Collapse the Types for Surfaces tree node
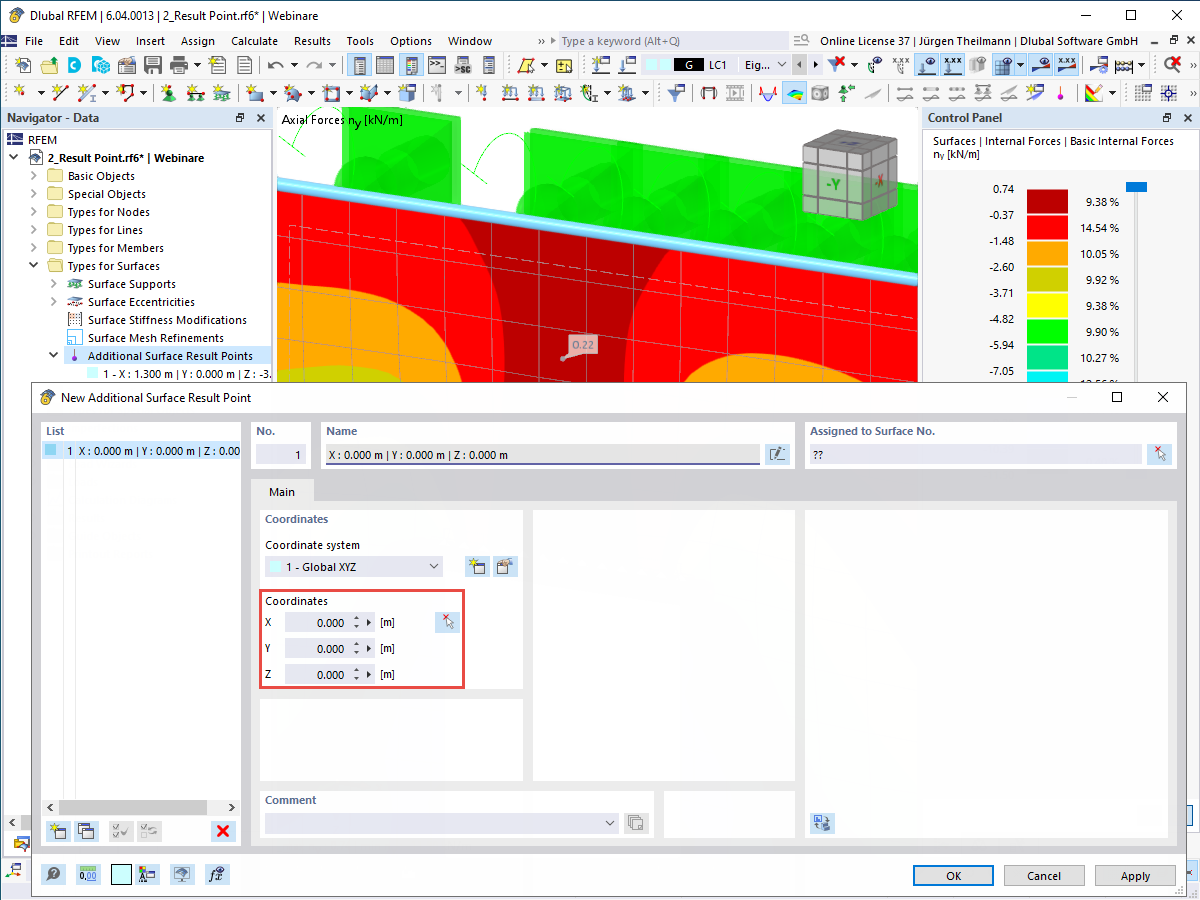 [x=34, y=265]
